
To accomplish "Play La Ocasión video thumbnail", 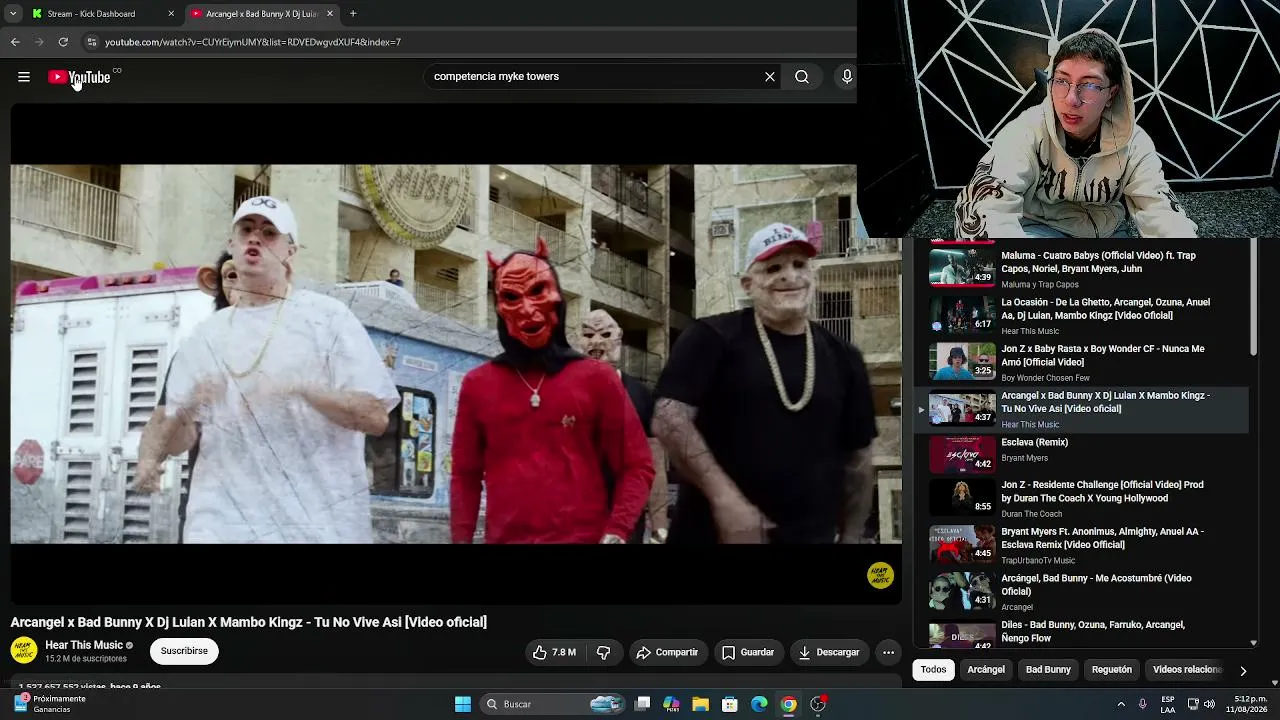I will click(x=962, y=315).
